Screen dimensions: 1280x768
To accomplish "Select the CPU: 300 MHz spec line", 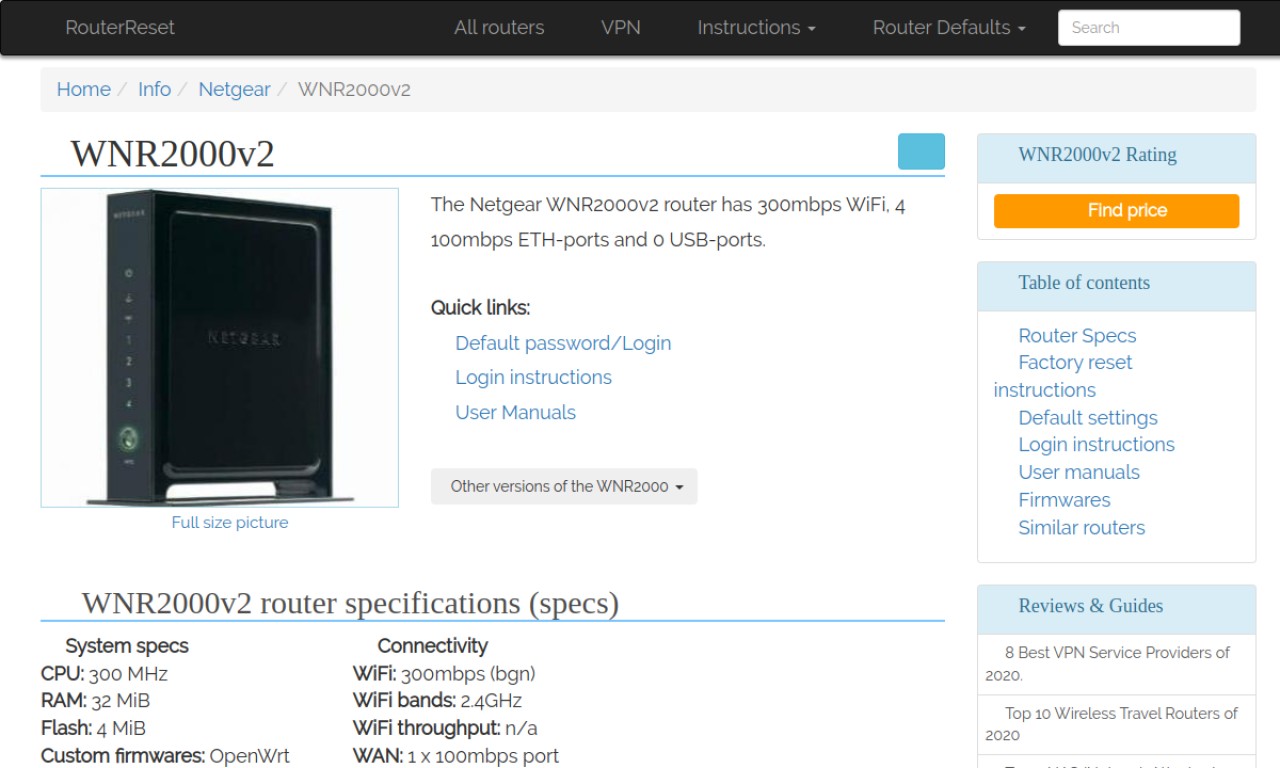I will [x=104, y=673].
